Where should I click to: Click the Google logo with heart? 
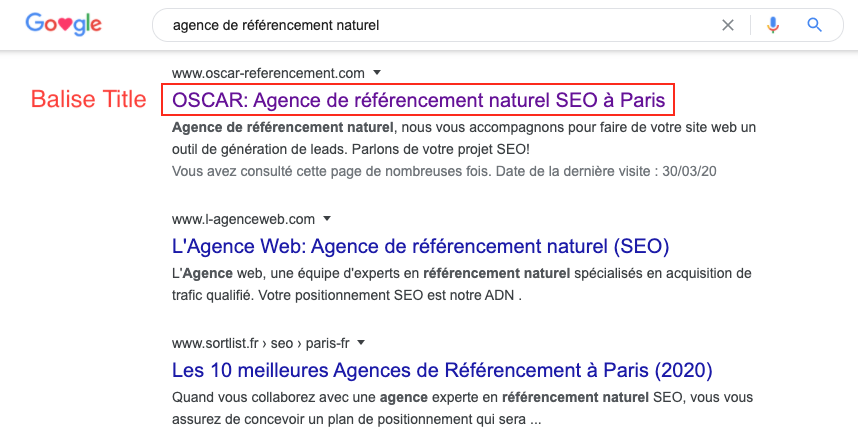63,24
